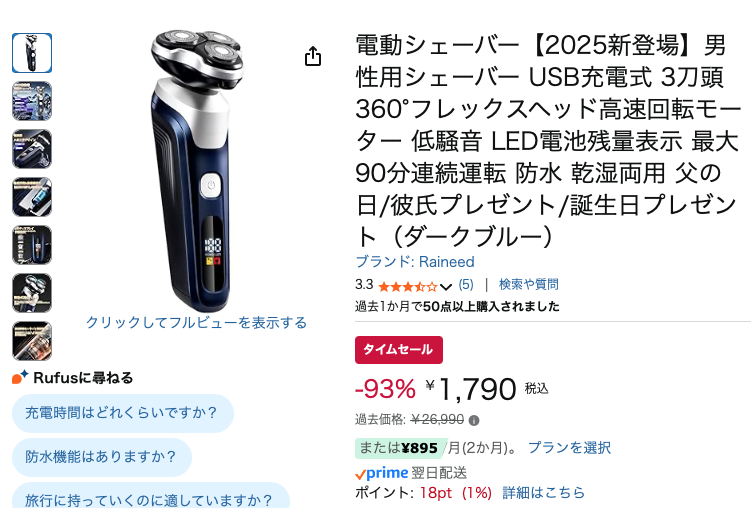Expand the rating breakdown chevron
The width and height of the screenshot is (756, 508).
[x=446, y=287]
